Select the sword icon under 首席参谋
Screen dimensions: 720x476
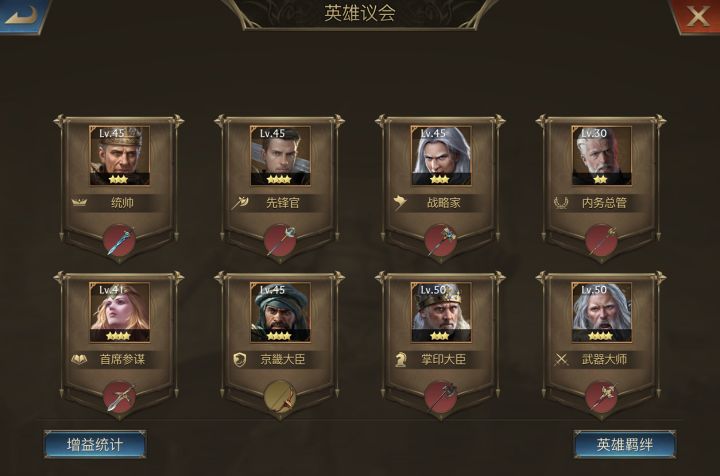click(x=119, y=397)
